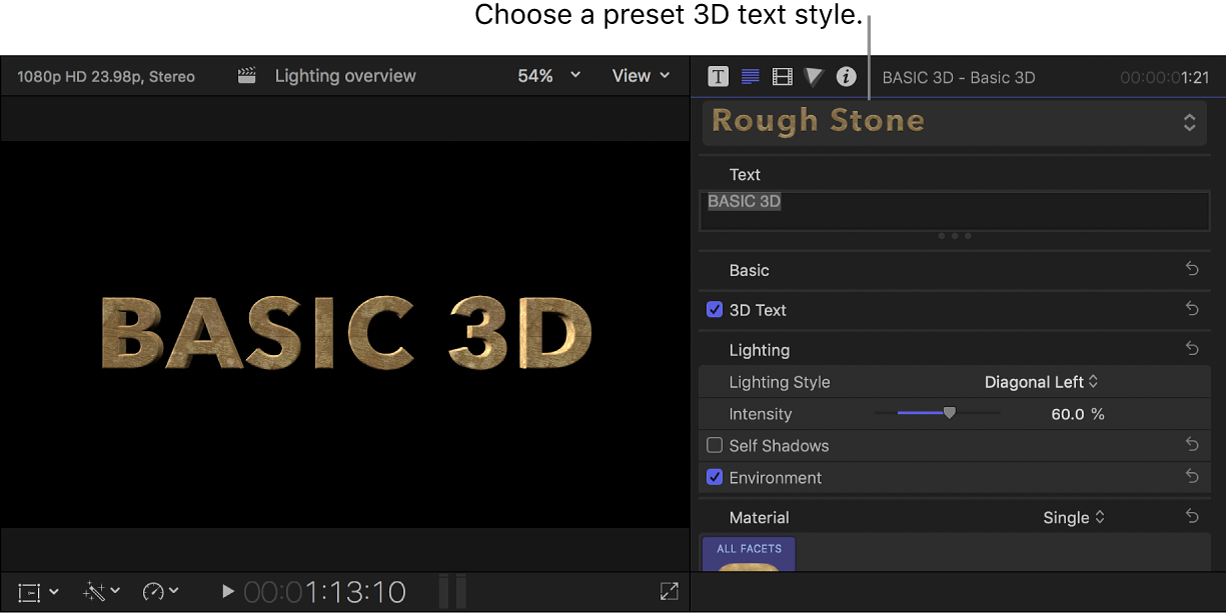Open the Lighting Style Diagonal Left dropdown

tap(1042, 381)
